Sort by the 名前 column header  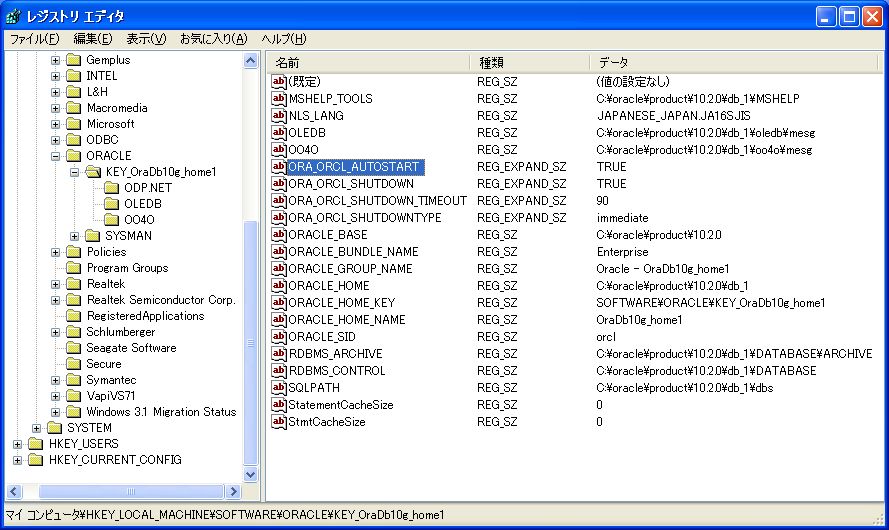coord(368,62)
